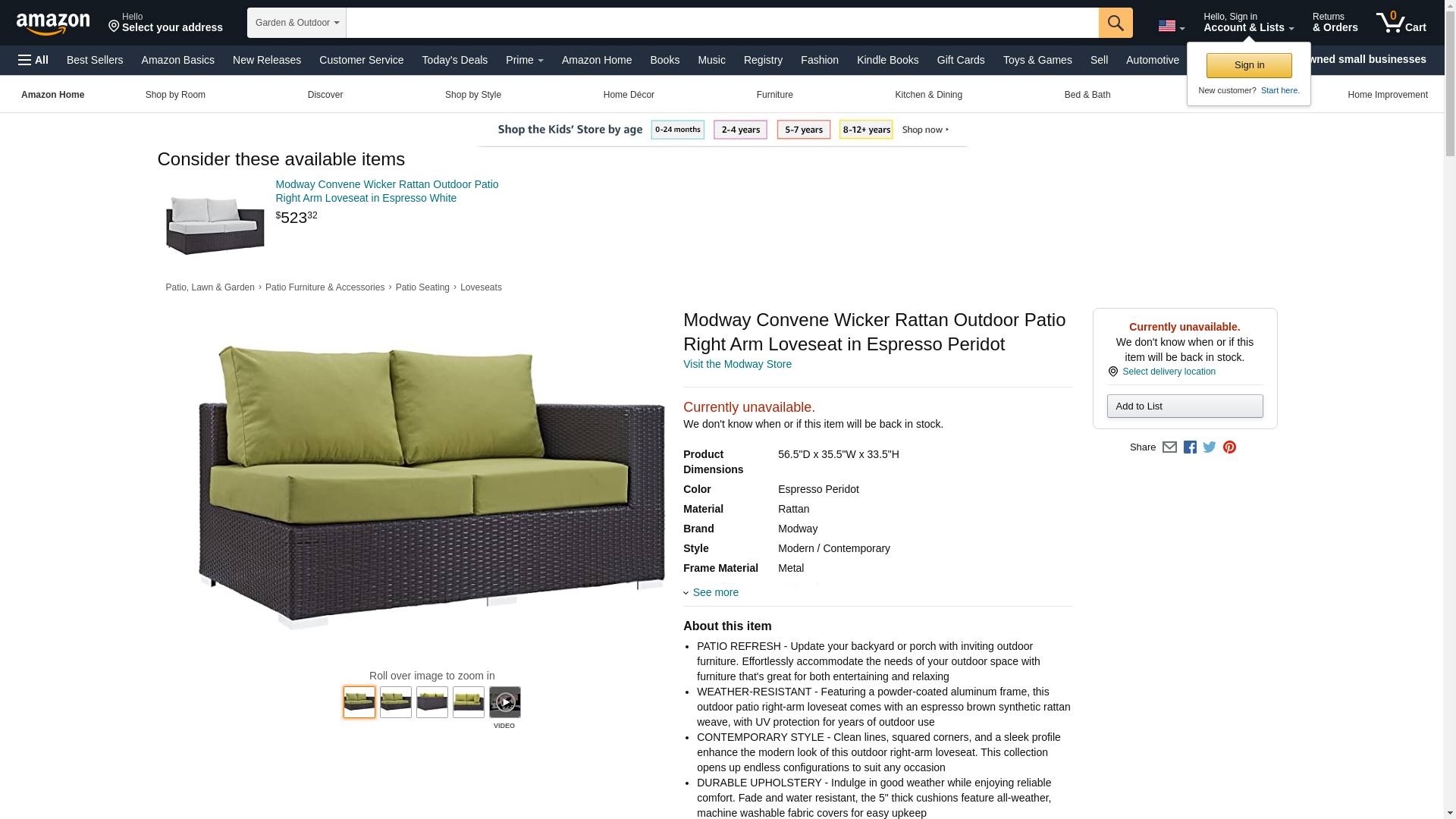Share via Twitter icon
Screen dimensions: 1456x819
[x=1210, y=447]
